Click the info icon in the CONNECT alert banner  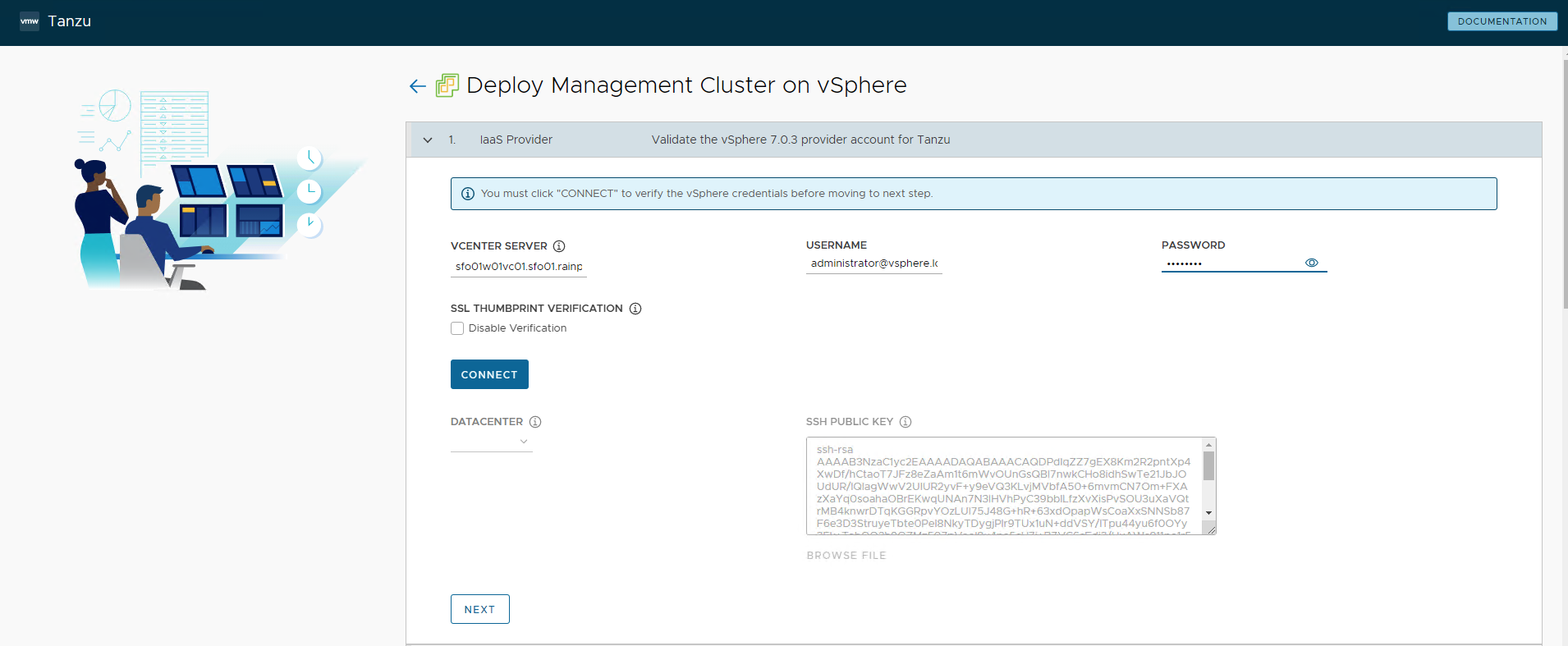[468, 194]
